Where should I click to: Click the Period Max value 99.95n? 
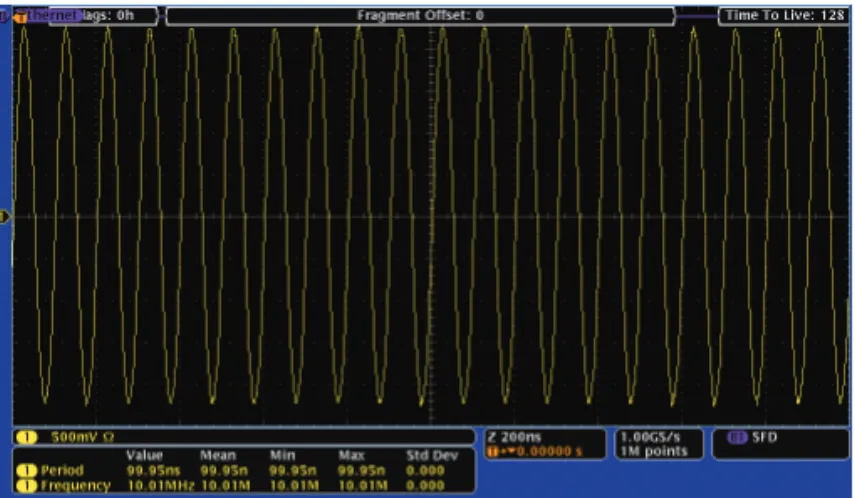[x=362, y=470]
